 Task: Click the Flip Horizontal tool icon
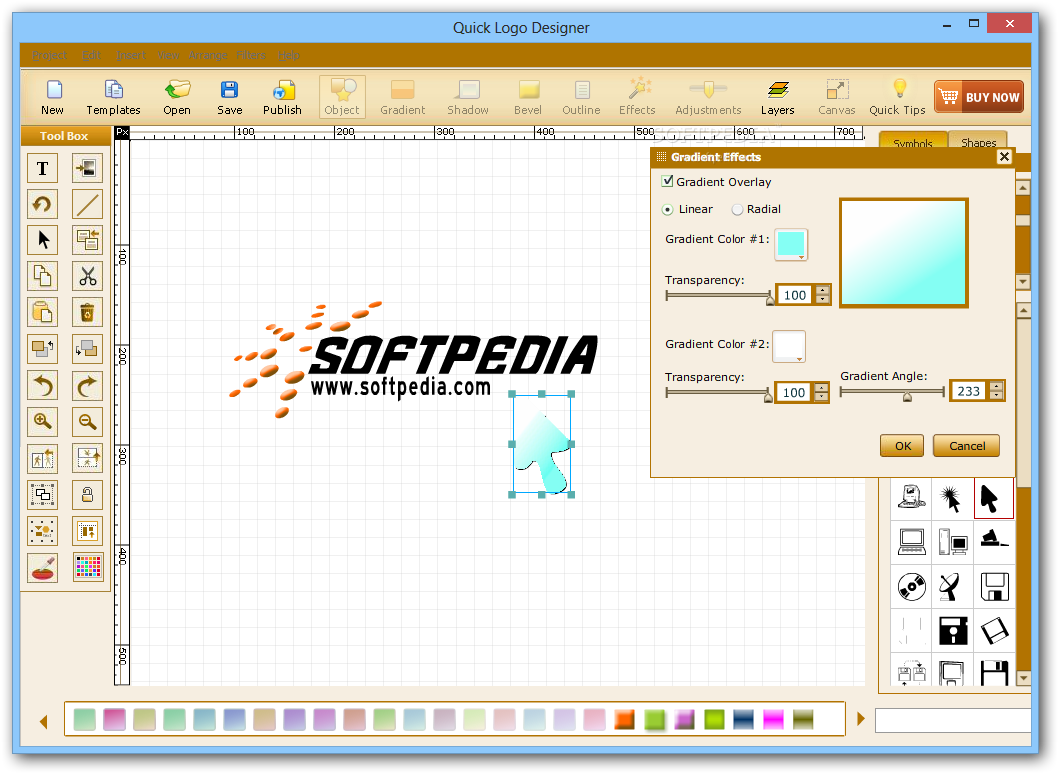[43, 459]
